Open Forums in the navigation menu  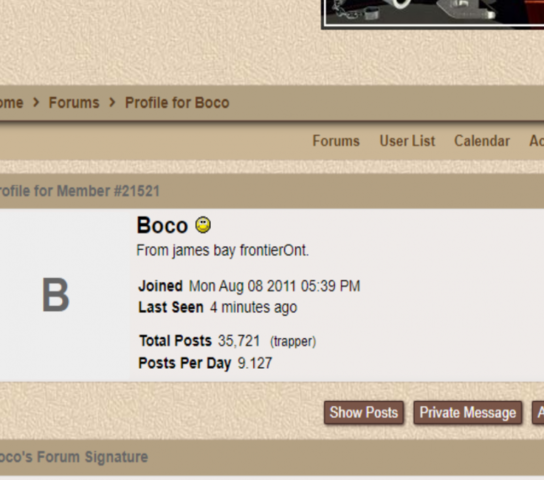pos(336,141)
